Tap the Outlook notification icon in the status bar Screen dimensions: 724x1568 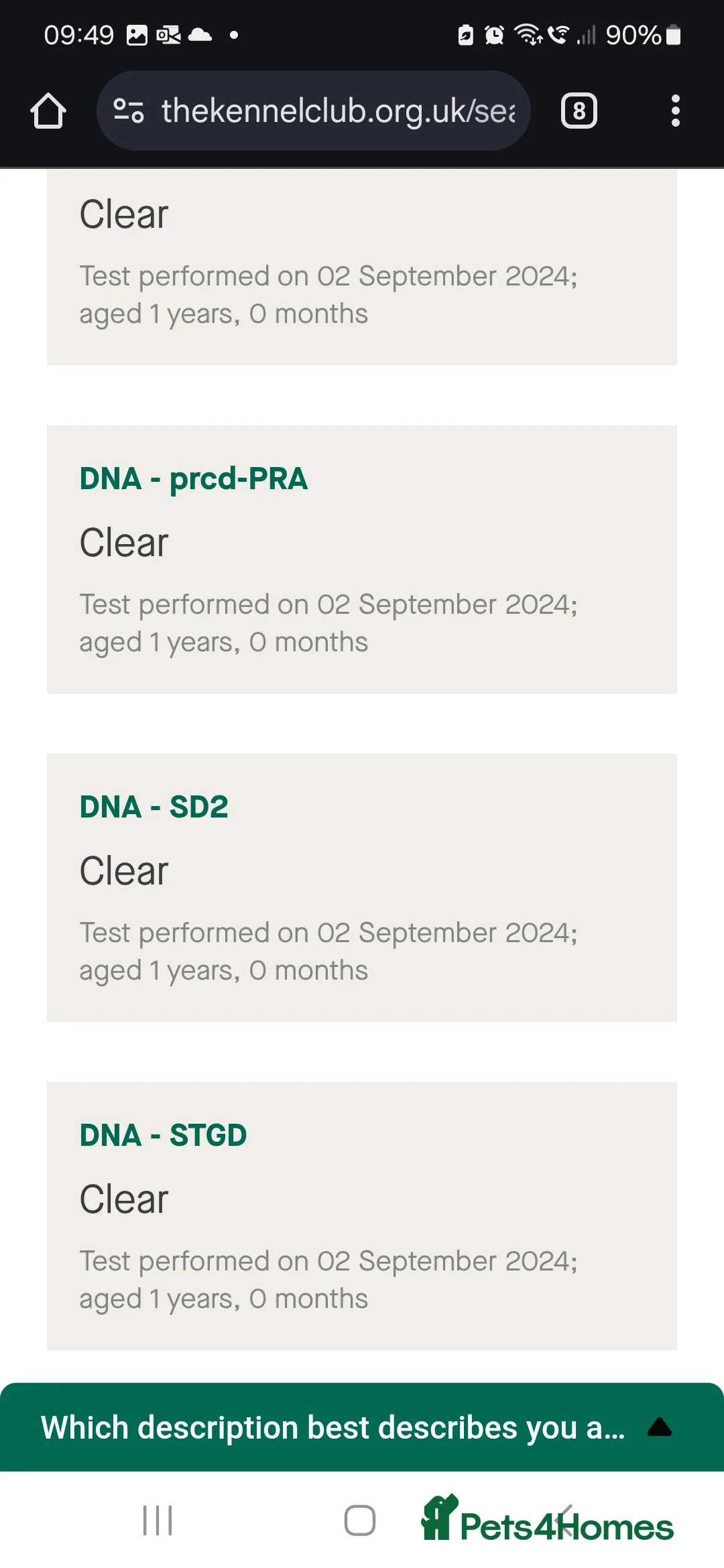pos(168,35)
